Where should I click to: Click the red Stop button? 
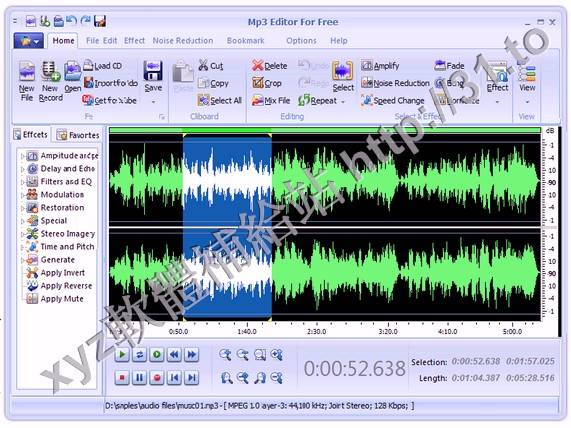[122, 378]
